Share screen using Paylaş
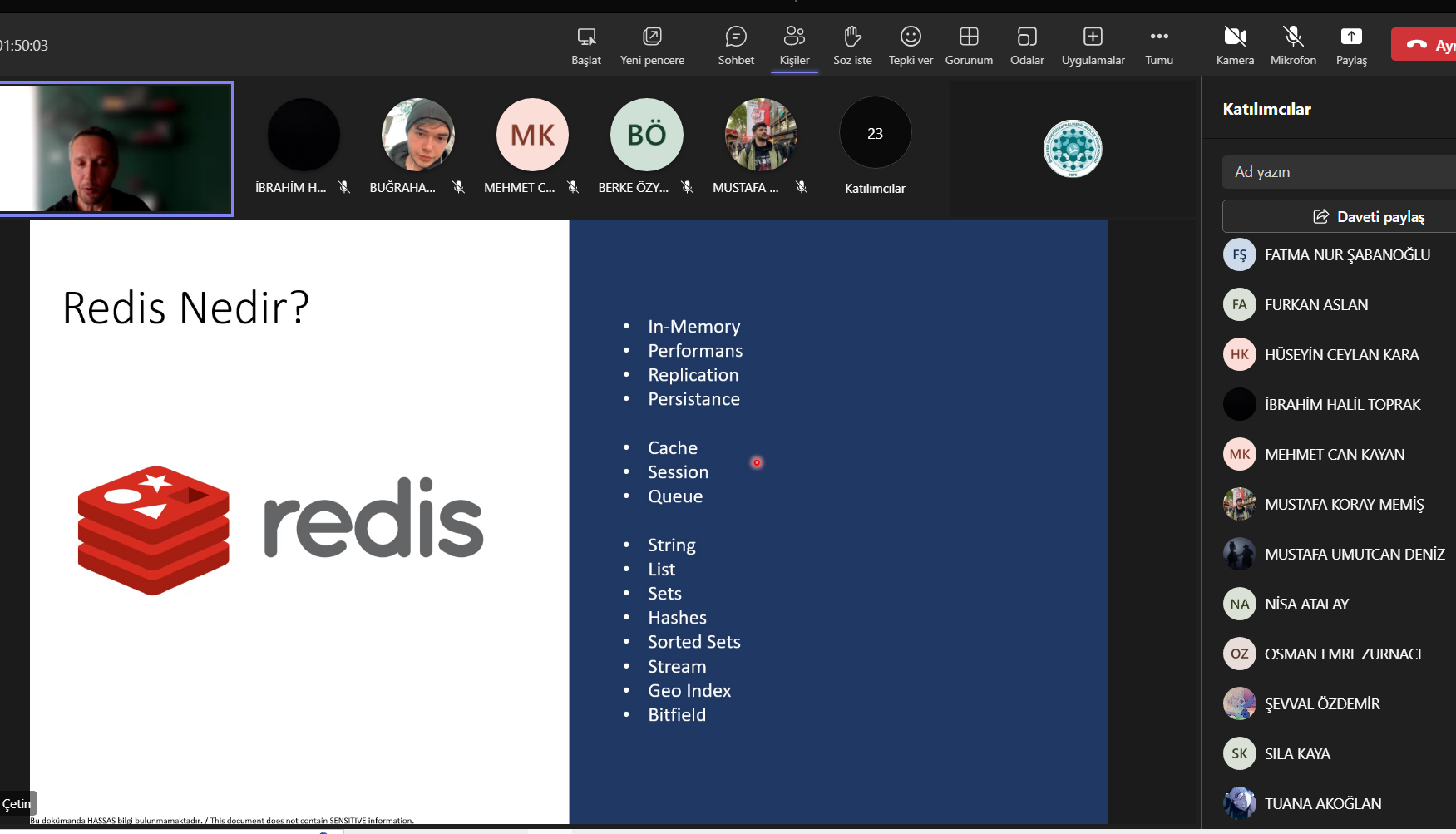This screenshot has width=1456, height=834. (x=1351, y=46)
